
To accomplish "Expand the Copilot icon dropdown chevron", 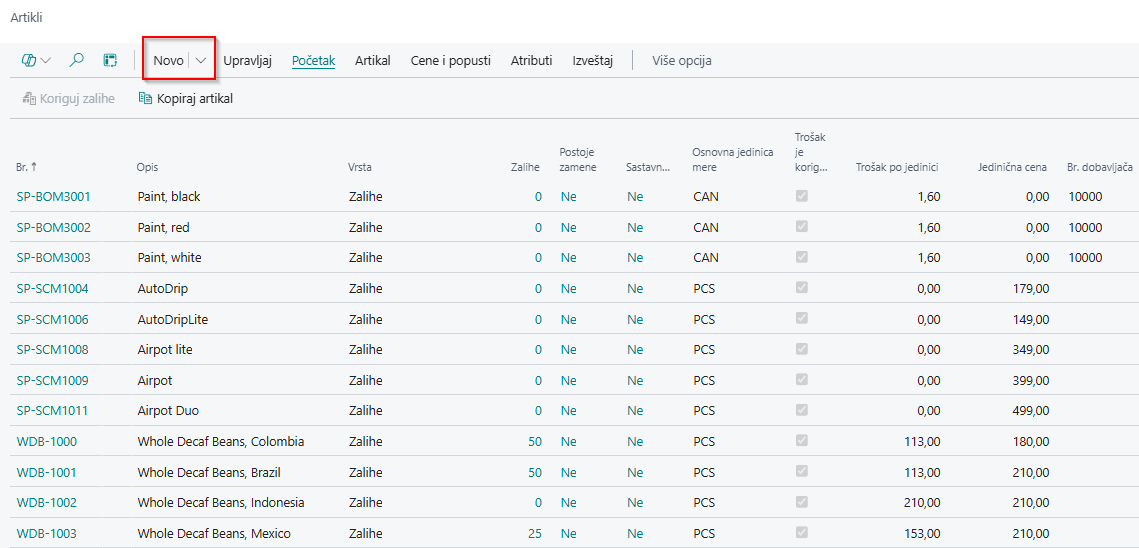I will tap(46, 60).
